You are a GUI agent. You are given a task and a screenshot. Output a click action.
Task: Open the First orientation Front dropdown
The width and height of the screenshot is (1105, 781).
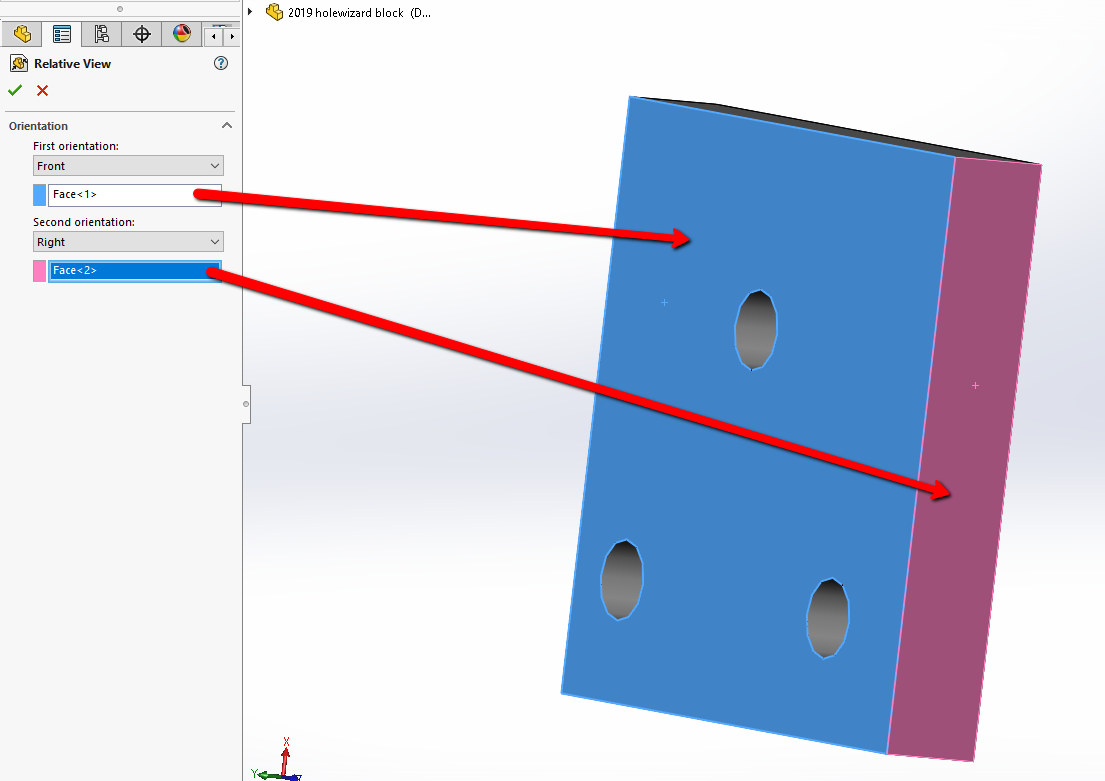pyautogui.click(x=128, y=166)
